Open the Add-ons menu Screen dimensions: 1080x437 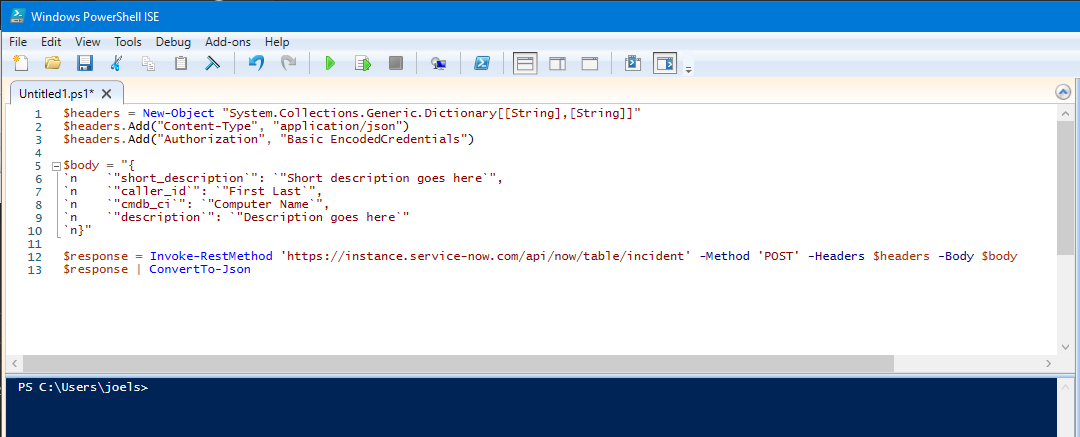click(227, 41)
